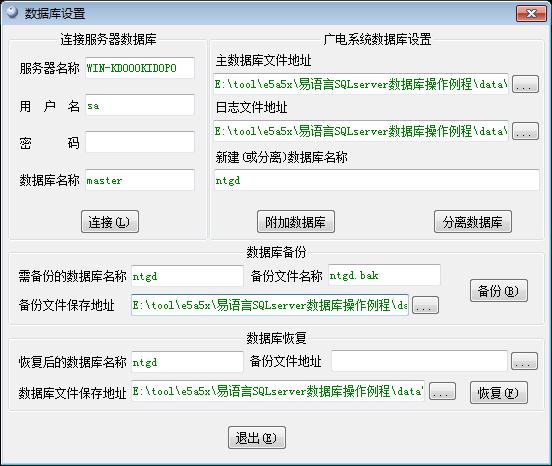Click the 恢复(F) restore button
Screen dimensions: 552x466
pyautogui.click(x=499, y=392)
